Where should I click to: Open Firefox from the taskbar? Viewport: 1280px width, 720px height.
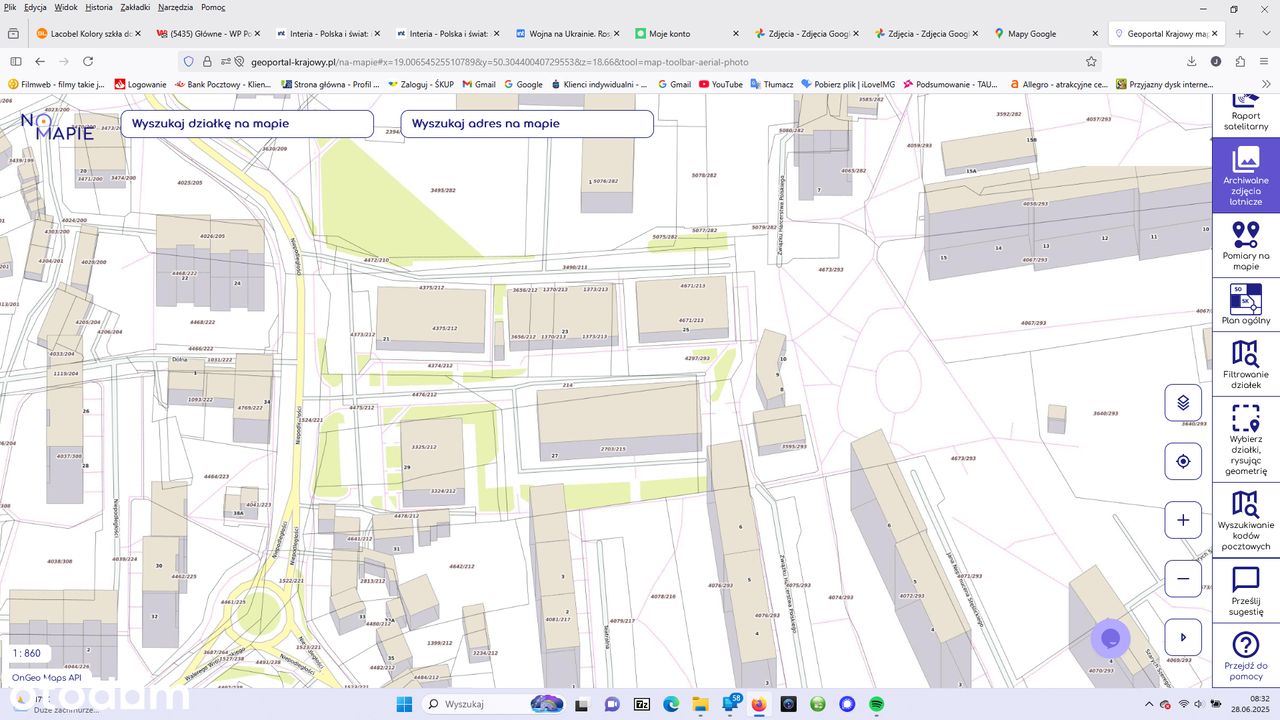pos(759,704)
